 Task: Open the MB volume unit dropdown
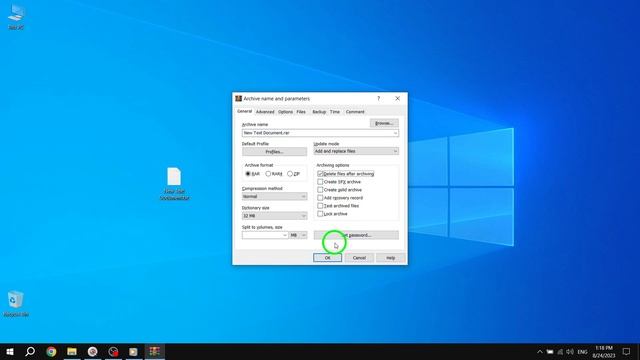coord(298,235)
